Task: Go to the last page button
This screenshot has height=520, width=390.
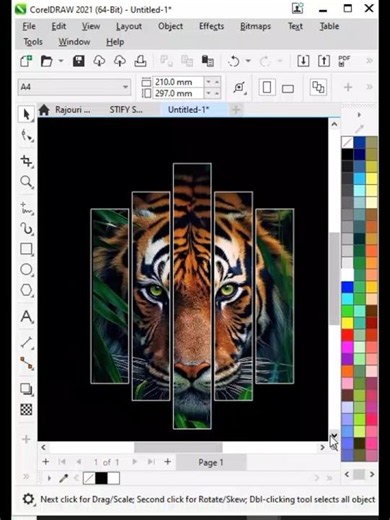Action: (x=151, y=462)
